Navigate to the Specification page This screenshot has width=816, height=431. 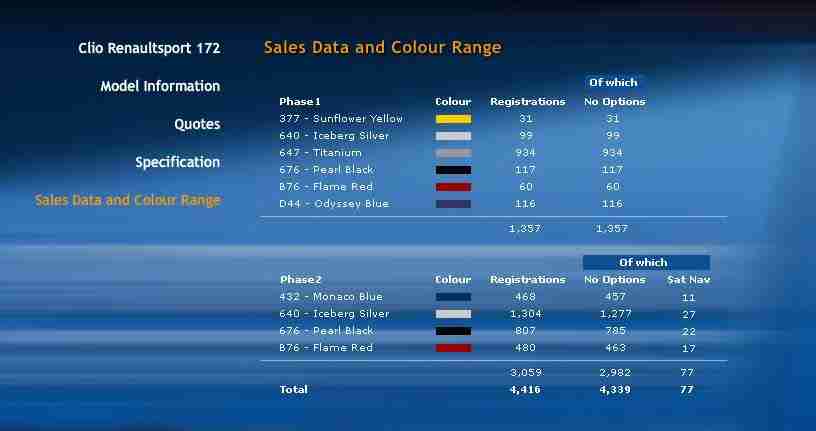tap(177, 162)
